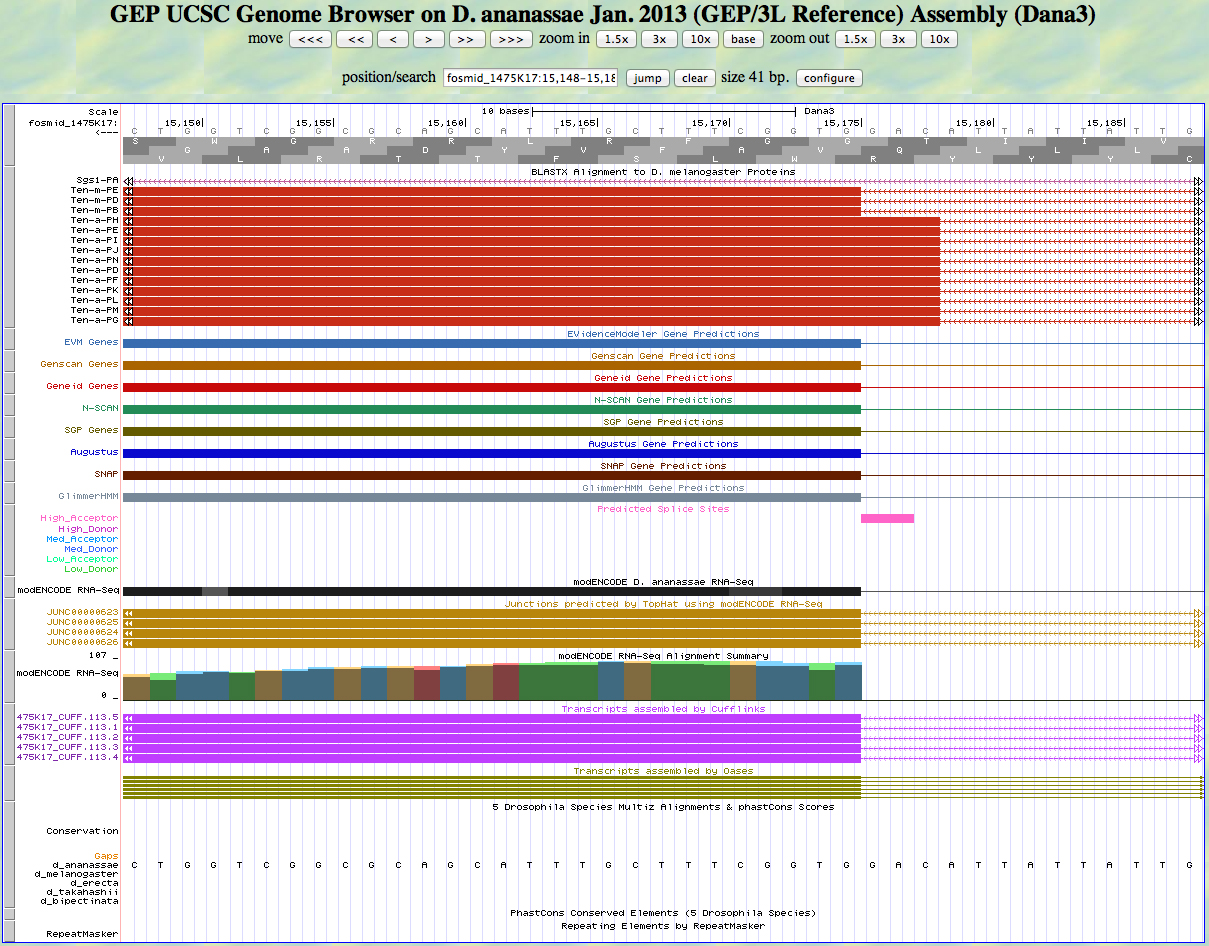Viewport: 1209px width, 946px height.
Task: Open EVidenceModeler Gene Predictions track title
Action: pos(663,334)
